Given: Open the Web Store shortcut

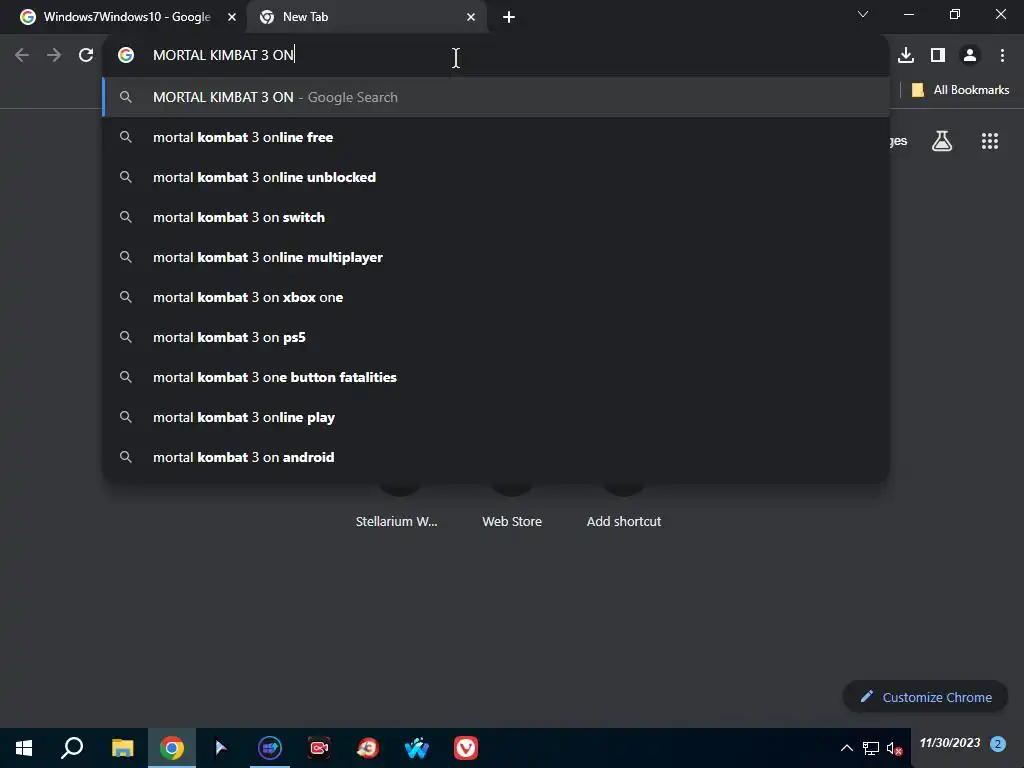Looking at the screenshot, I should pyautogui.click(x=512, y=521).
